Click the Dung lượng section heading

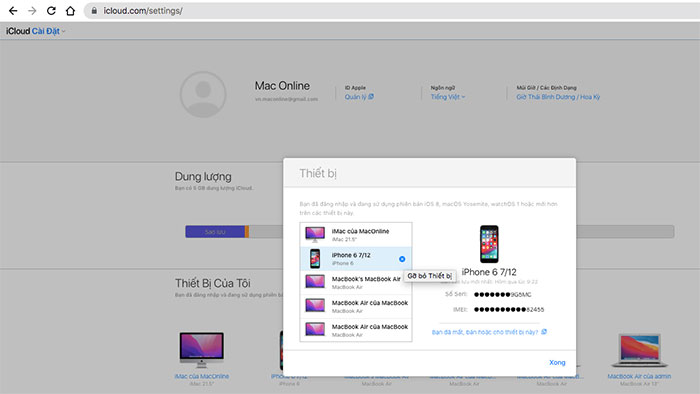coord(203,177)
